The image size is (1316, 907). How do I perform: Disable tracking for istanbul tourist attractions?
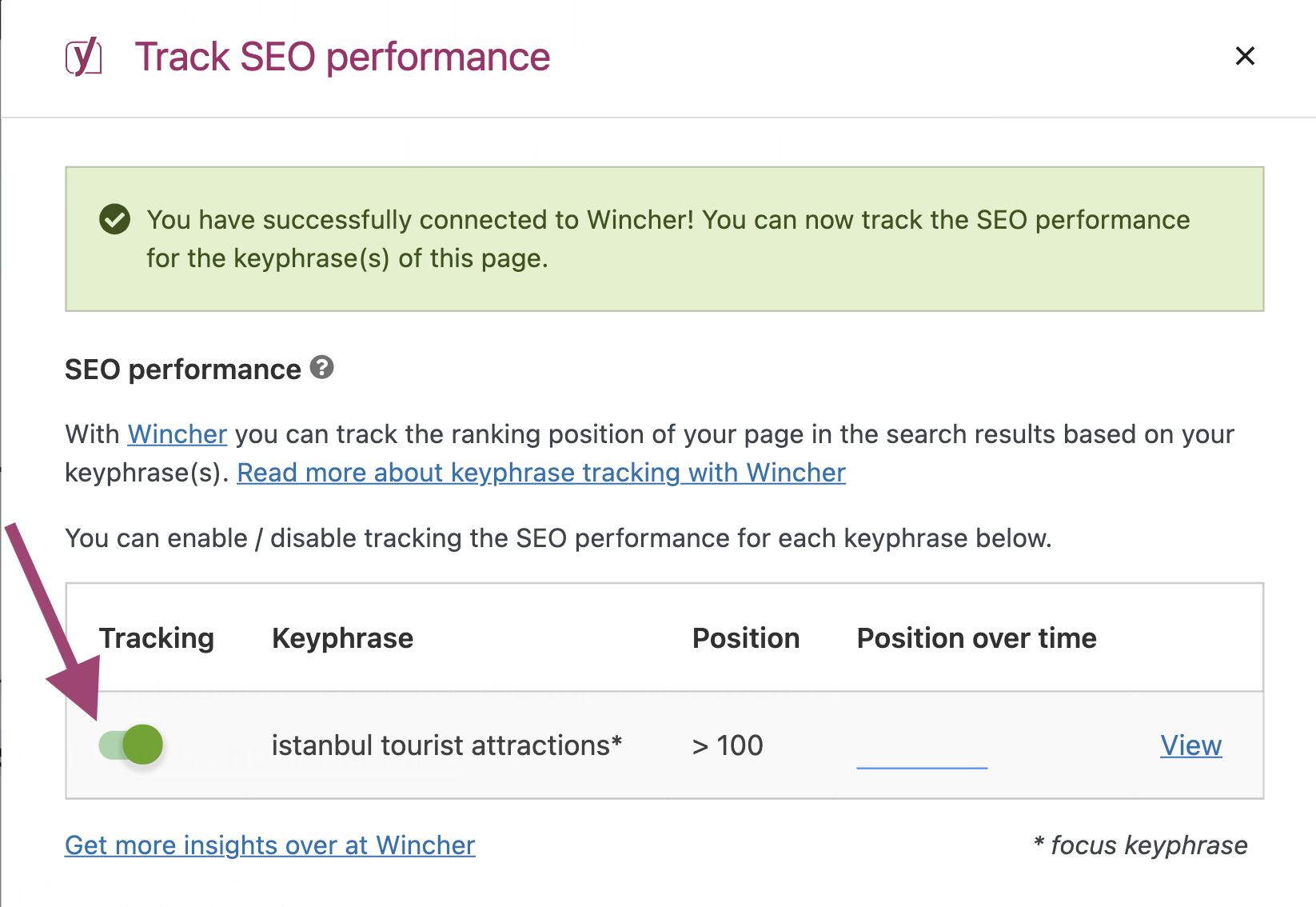click(x=131, y=745)
